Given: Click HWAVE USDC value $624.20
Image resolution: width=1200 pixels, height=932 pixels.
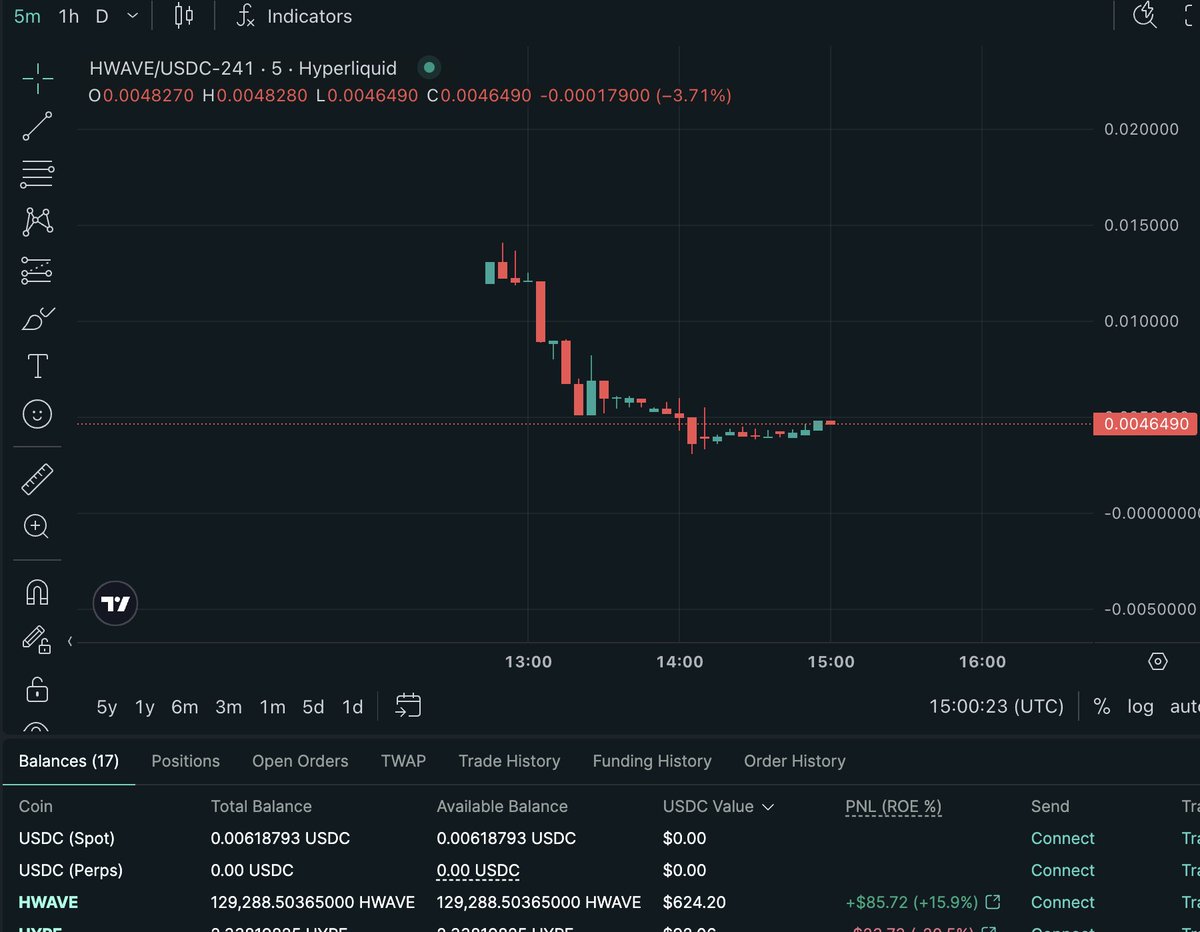Looking at the screenshot, I should [692, 902].
